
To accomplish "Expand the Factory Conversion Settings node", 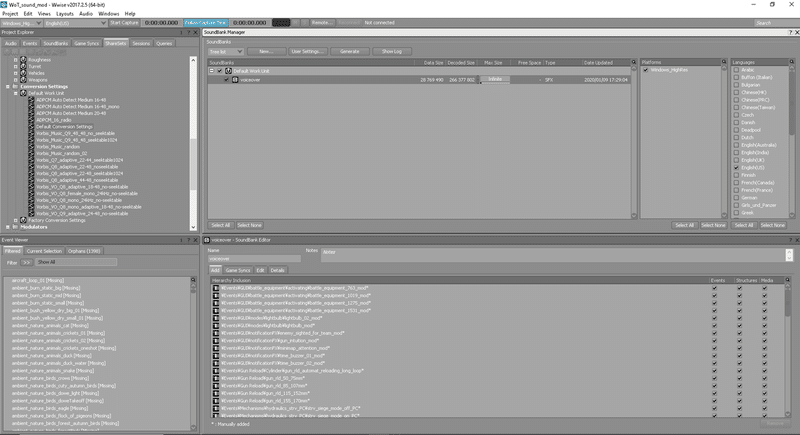I will tap(15, 220).
